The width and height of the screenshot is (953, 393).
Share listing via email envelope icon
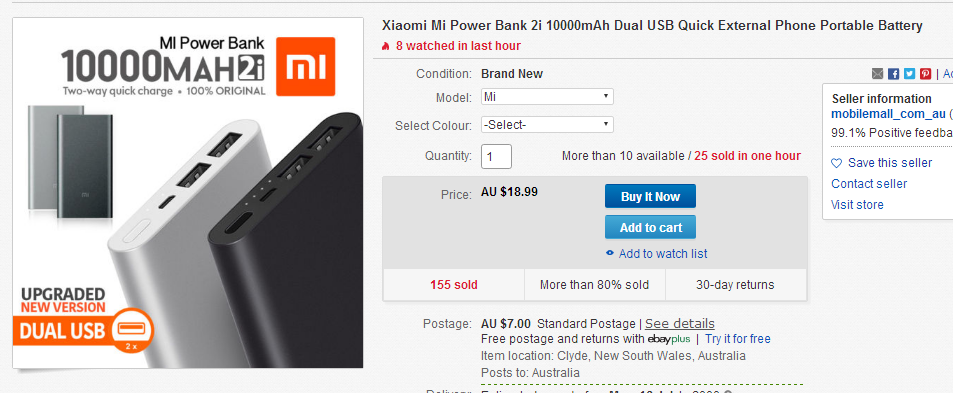[x=877, y=73]
